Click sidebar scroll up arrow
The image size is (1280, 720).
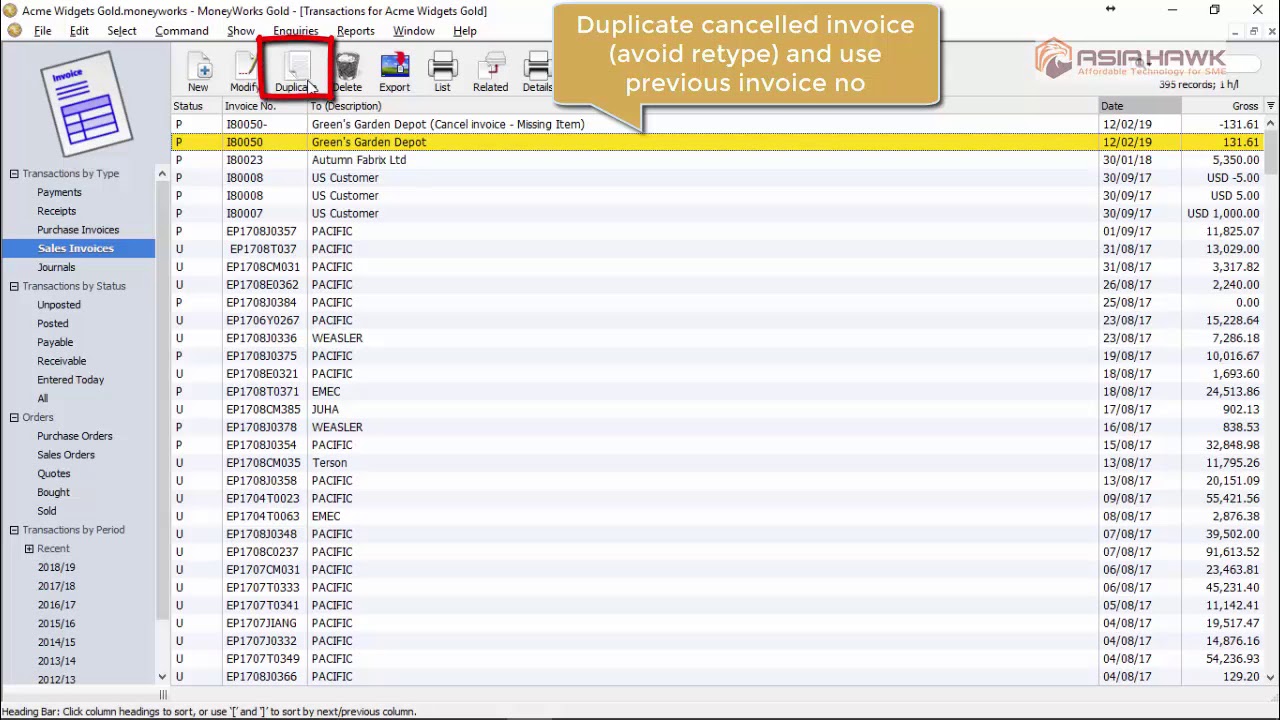pyautogui.click(x=161, y=174)
